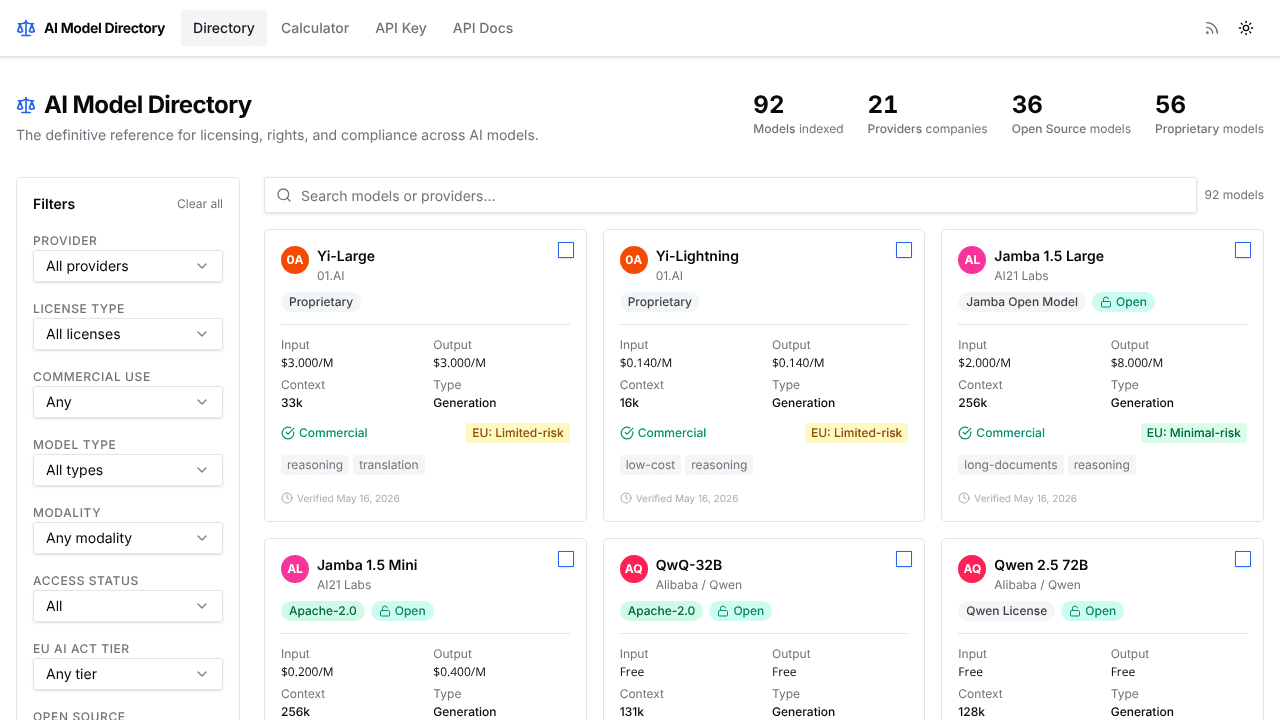Viewport: 1280px width, 720px height.
Task: Click the Jamba 1.5 Large AL avatar
Action: pos(972,260)
